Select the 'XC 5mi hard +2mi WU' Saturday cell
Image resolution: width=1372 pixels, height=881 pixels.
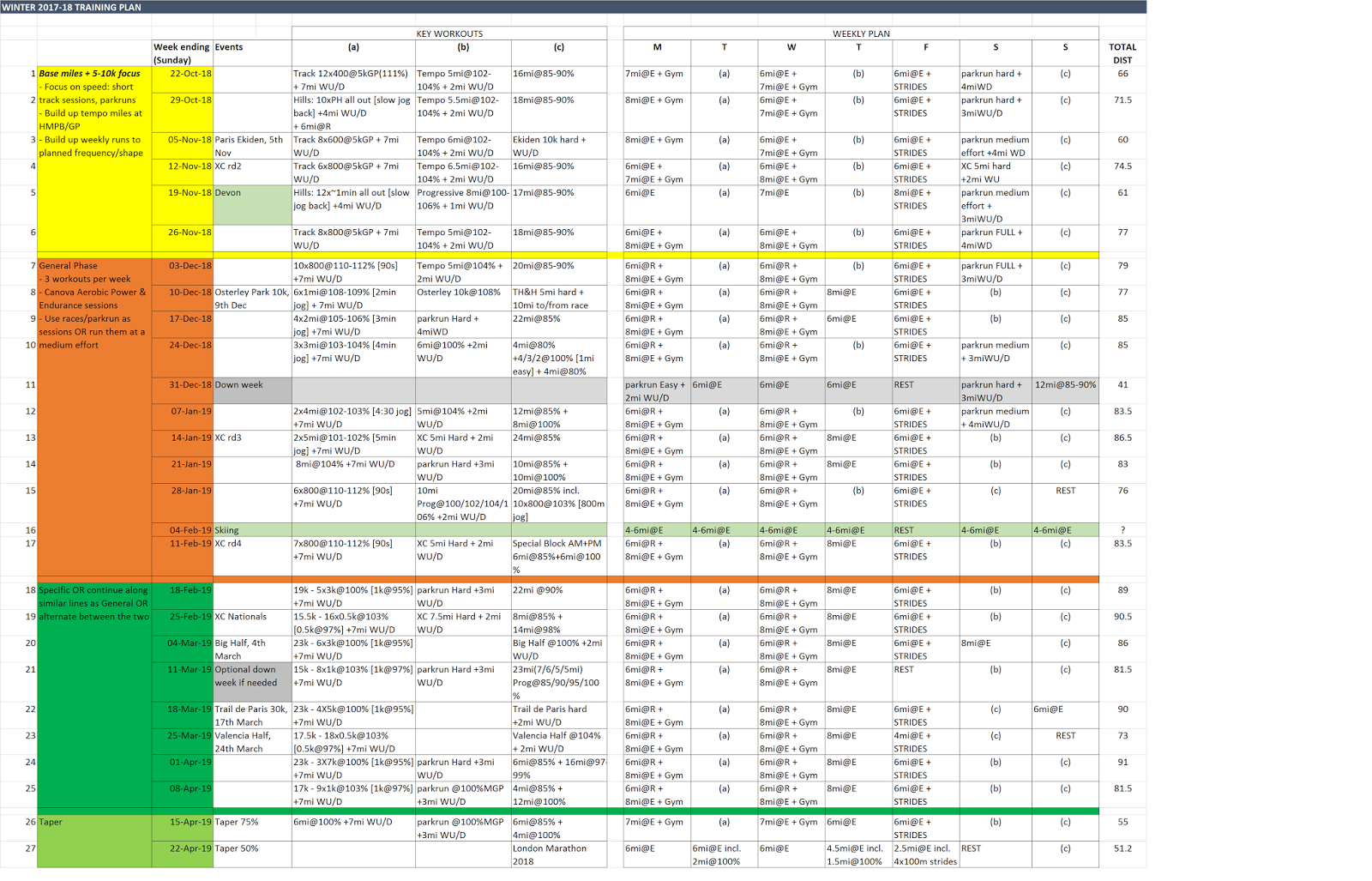[995, 172]
